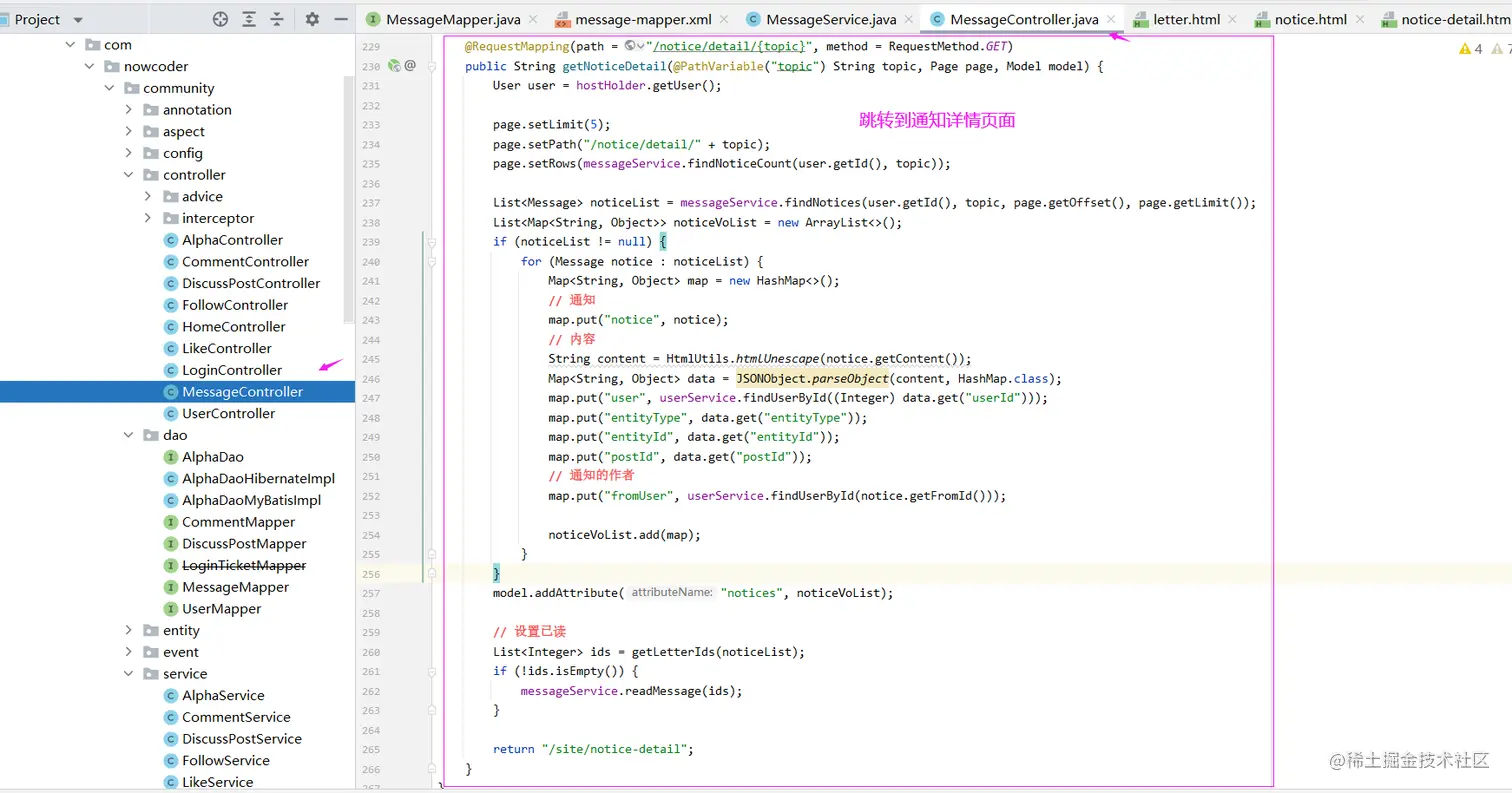Expand the interceptor folder
Screen dimensions: 1512x793
point(148,218)
